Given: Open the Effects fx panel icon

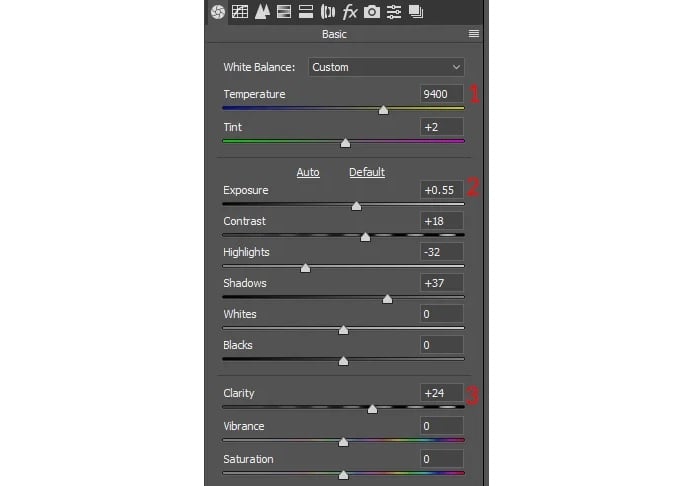Looking at the screenshot, I should point(350,12).
